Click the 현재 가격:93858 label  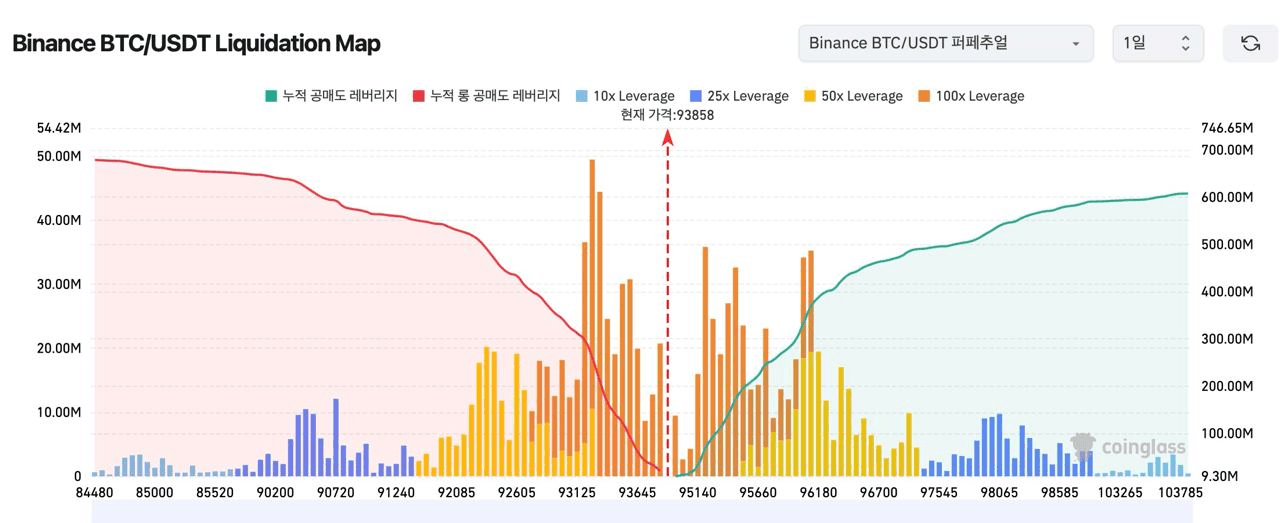tap(667, 115)
